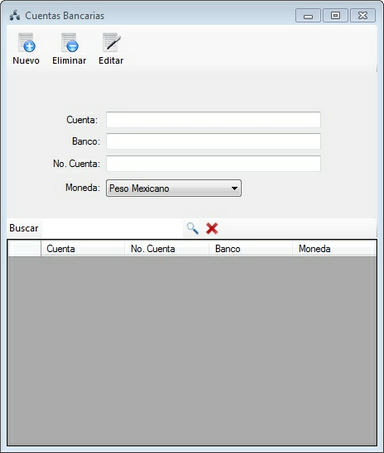Viewport: 384px width, 453px height.
Task: Click the Buscar label
Action: [x=24, y=228]
